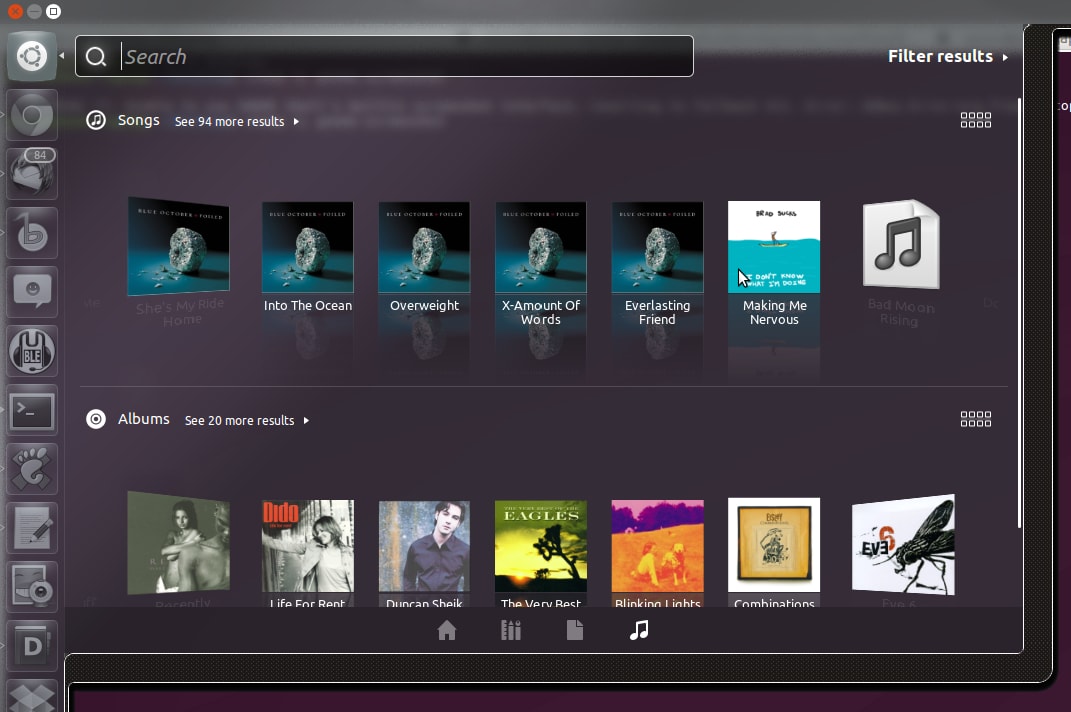The image size is (1071, 712).
Task: Select the Music lens tab
Action: point(639,630)
